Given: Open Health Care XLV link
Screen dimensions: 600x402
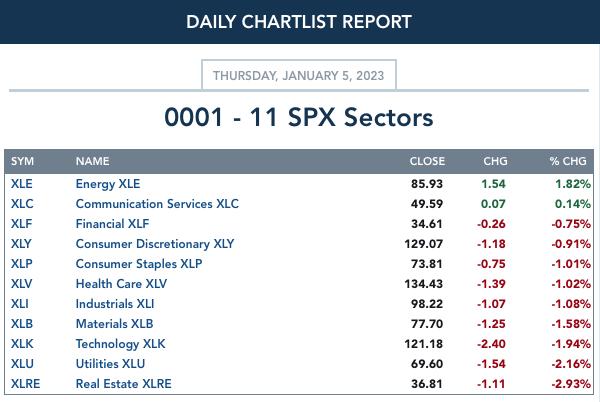Looking at the screenshot, I should point(121,284).
